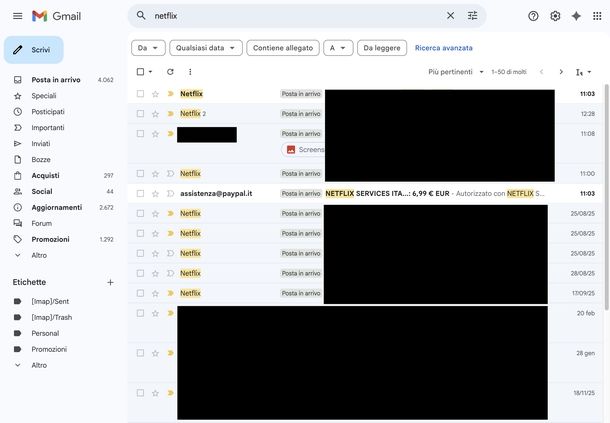The image size is (610, 423).
Task: Toggle importance marker on 11:00 Netflix email
Action: [x=170, y=174]
